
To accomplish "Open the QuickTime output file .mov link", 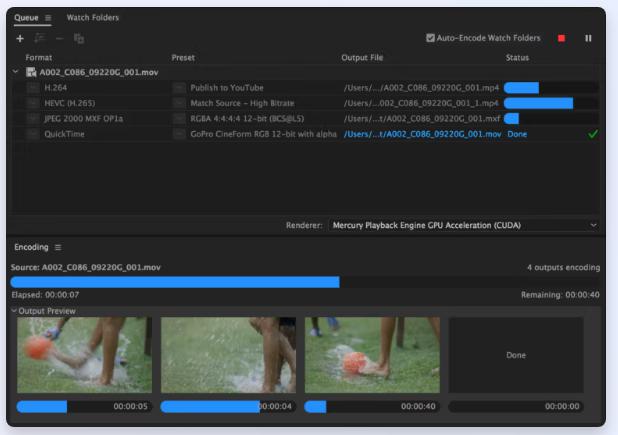I will (423, 134).
